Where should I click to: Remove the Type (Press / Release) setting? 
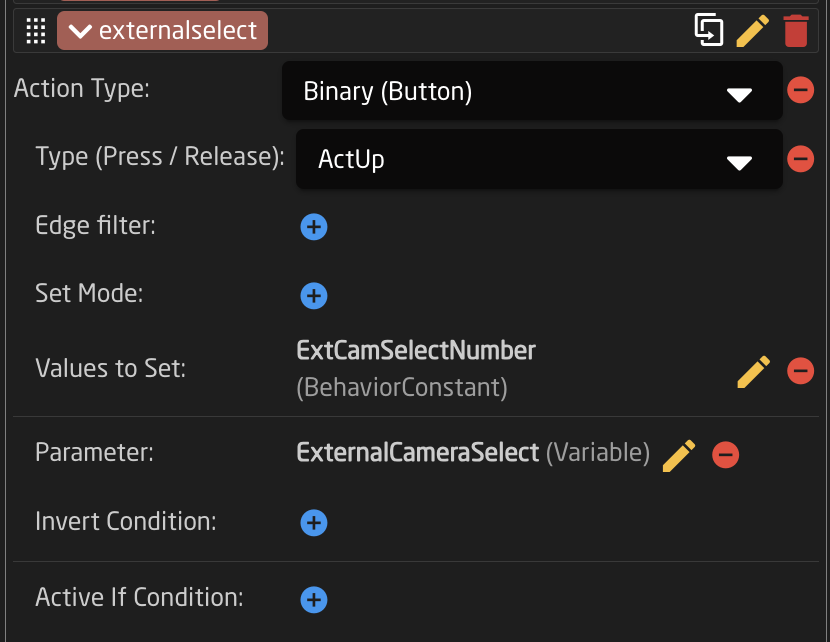[x=800, y=158]
